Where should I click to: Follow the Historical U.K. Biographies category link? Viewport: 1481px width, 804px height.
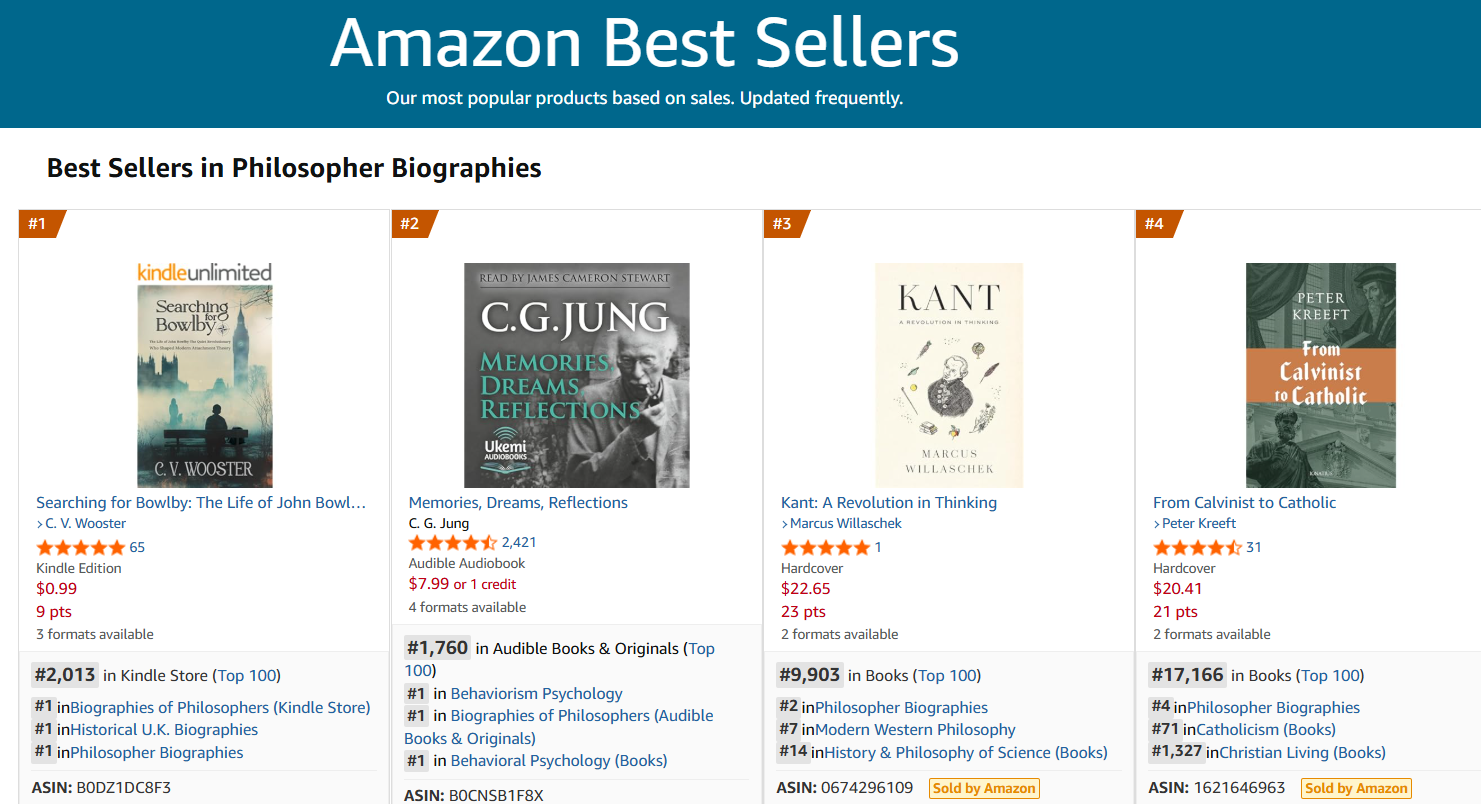tap(164, 730)
